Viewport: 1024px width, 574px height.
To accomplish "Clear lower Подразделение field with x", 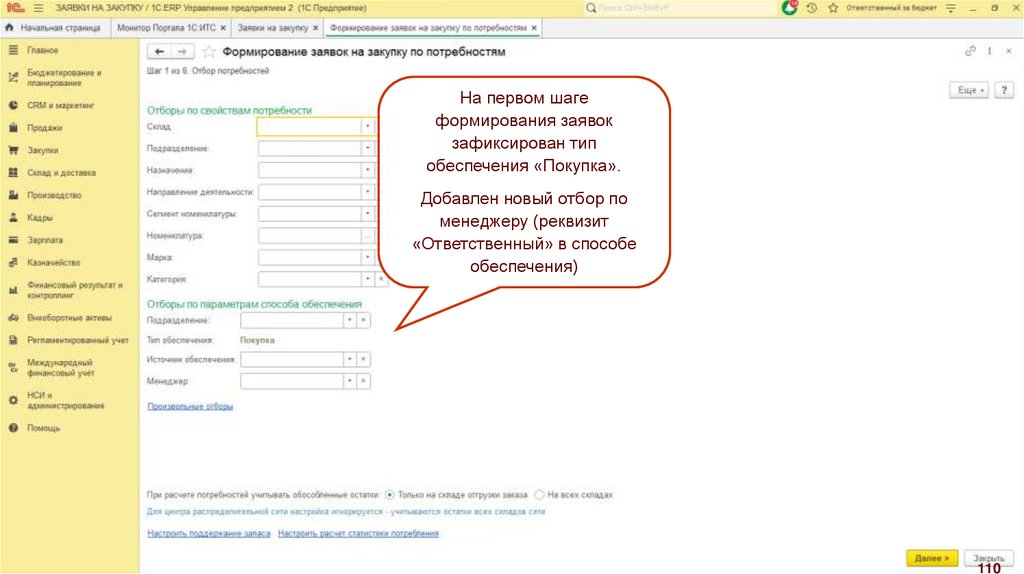I will 364,320.
